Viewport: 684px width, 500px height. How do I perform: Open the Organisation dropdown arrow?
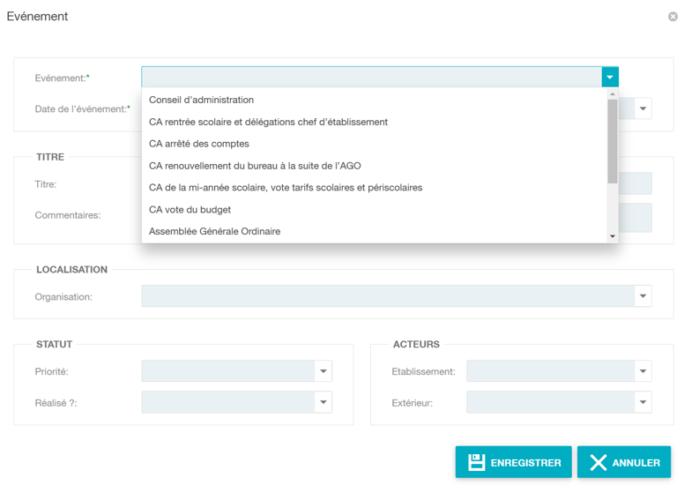coord(643,296)
